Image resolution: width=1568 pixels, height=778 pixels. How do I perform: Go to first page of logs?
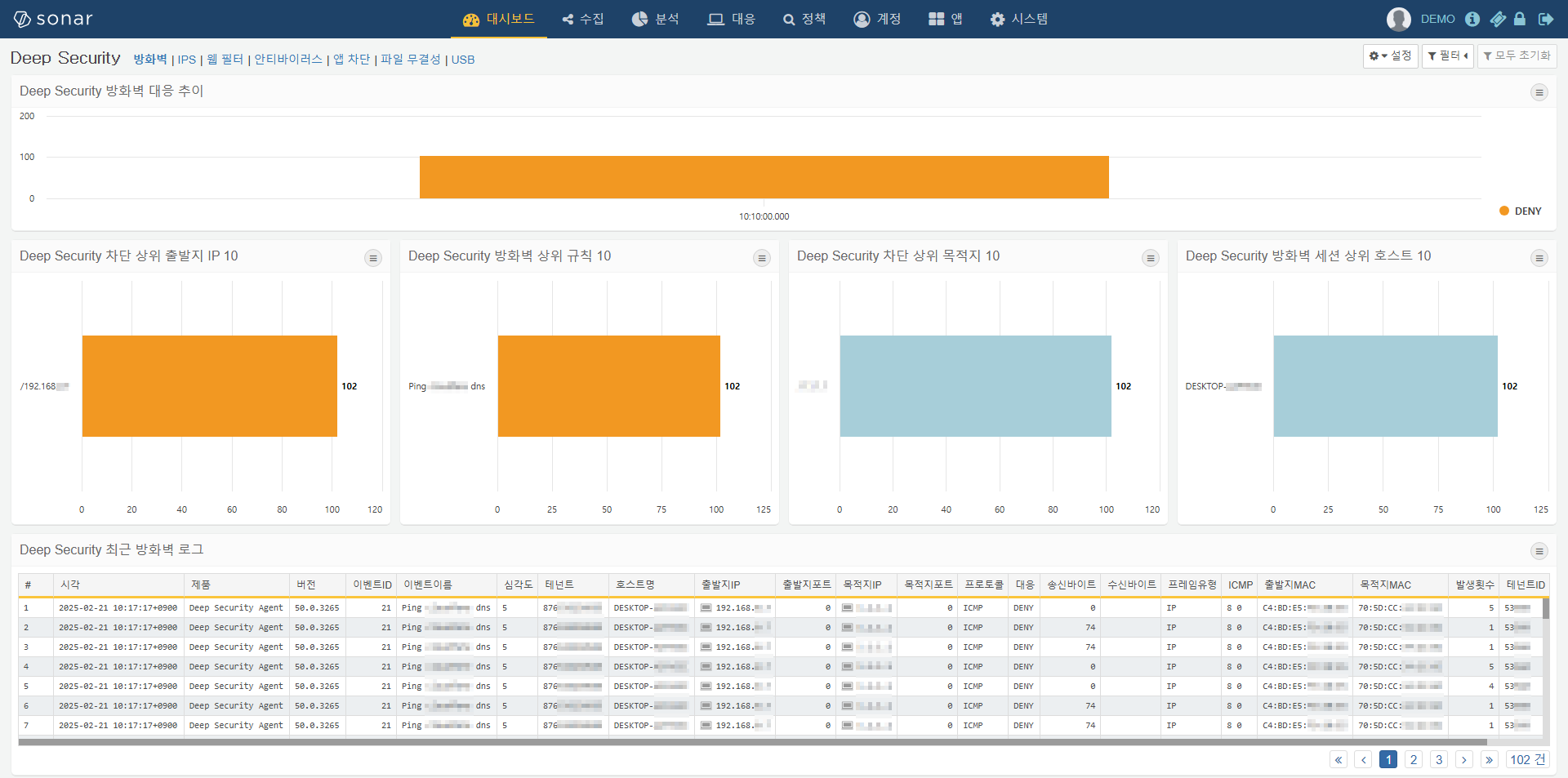[1339, 759]
